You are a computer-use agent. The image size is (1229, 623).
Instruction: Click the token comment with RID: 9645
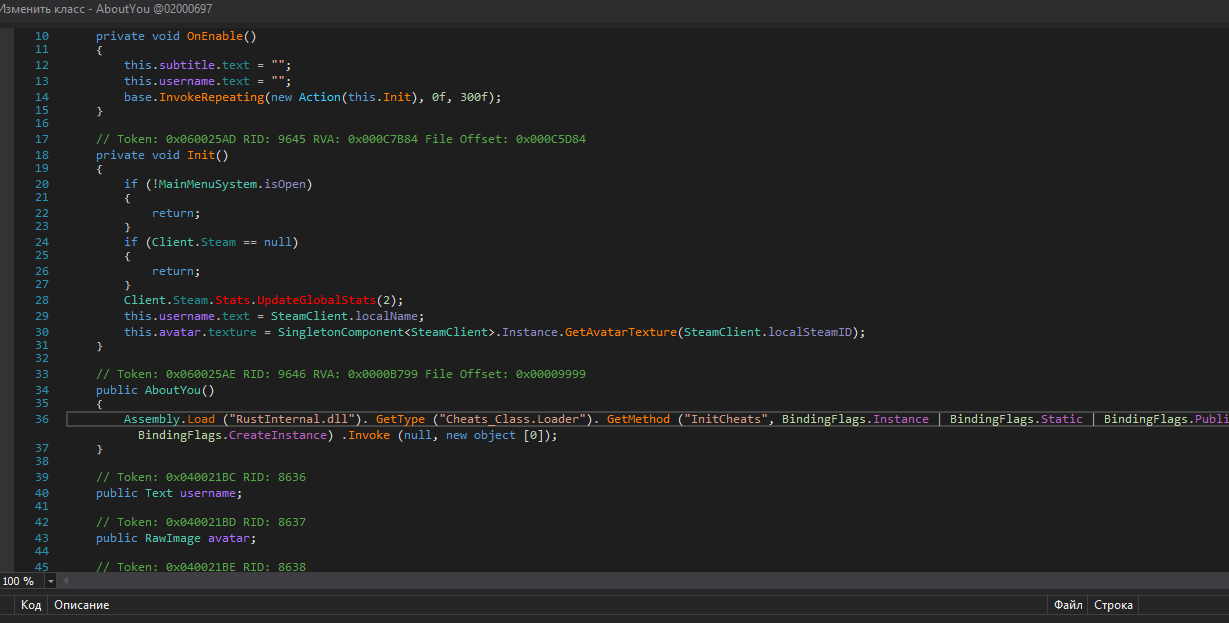click(x=341, y=139)
